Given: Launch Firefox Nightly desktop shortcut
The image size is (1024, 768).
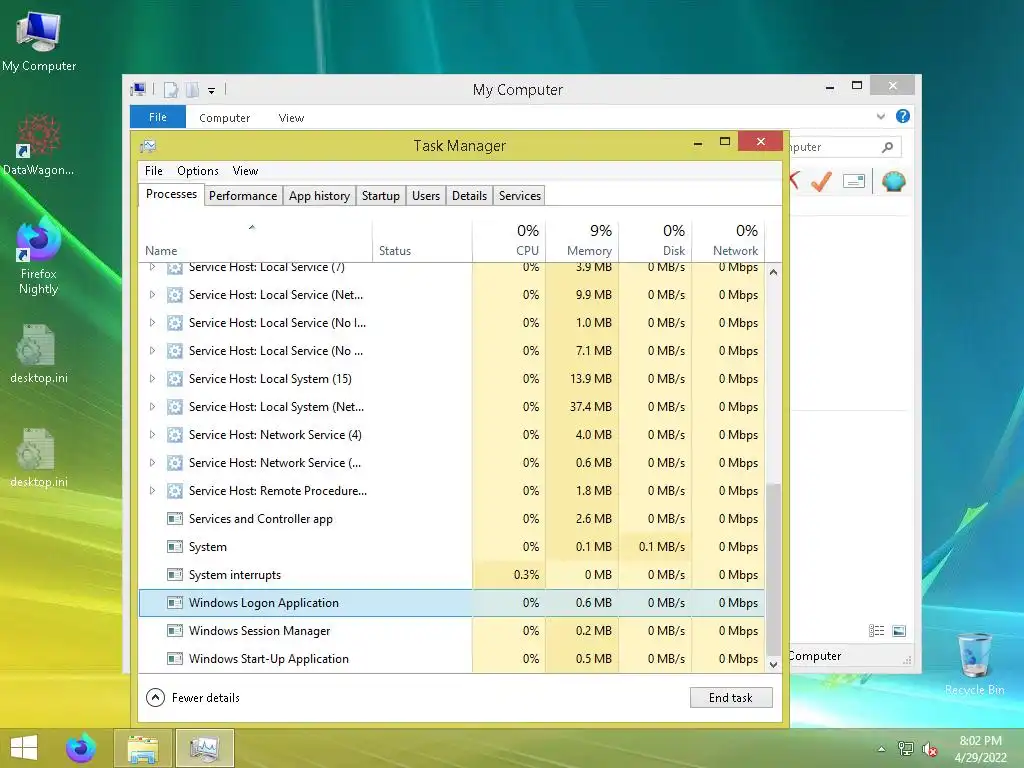Looking at the screenshot, I should (39, 256).
